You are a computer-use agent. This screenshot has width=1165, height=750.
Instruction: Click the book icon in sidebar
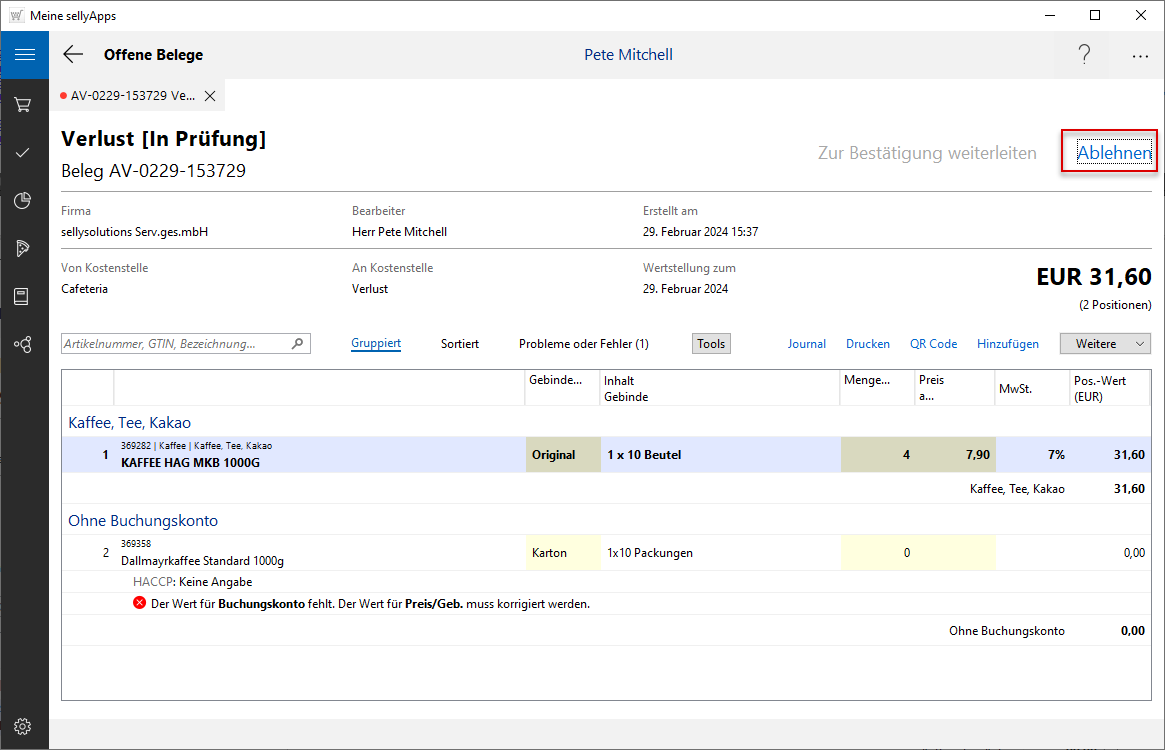(x=23, y=296)
